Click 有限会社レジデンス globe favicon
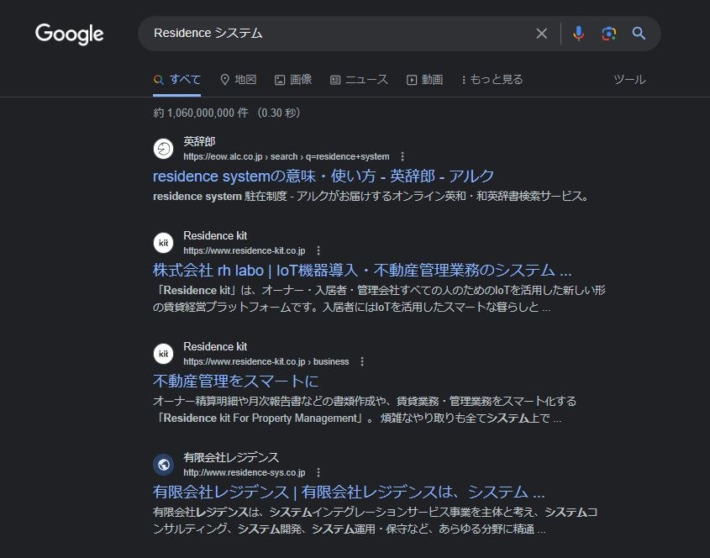This screenshot has width=710, height=558. click(163, 465)
